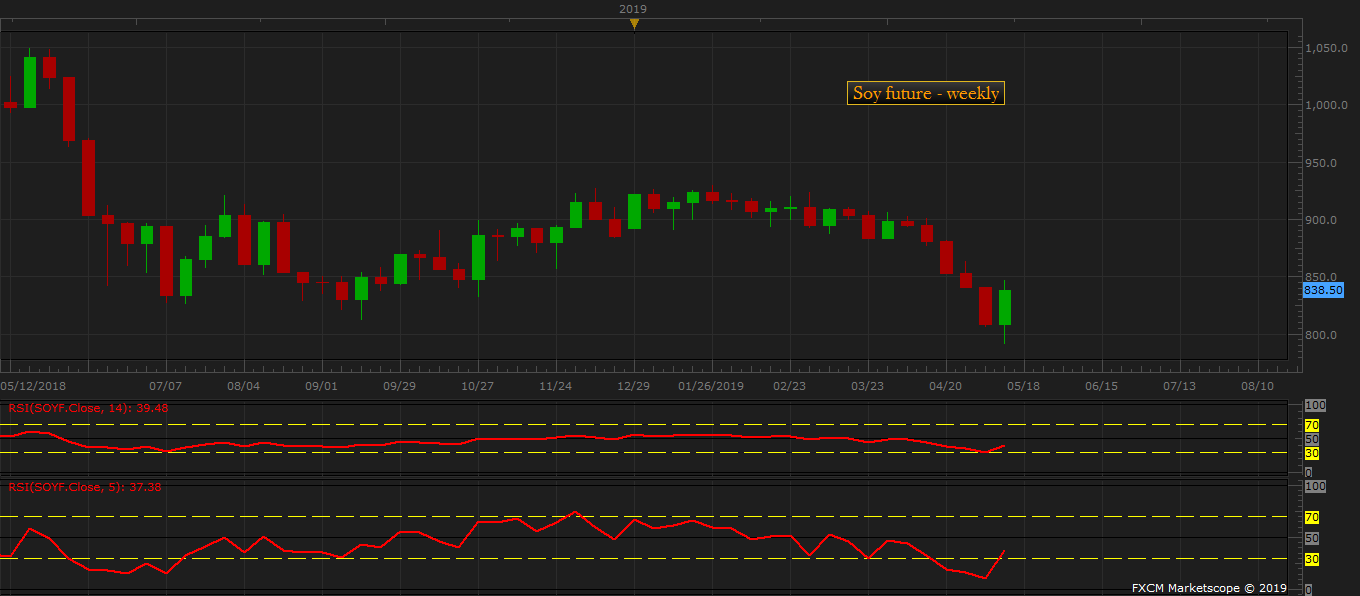Click the last green weekly candle
Viewport: 1360px width, 596px height.
point(1005,307)
